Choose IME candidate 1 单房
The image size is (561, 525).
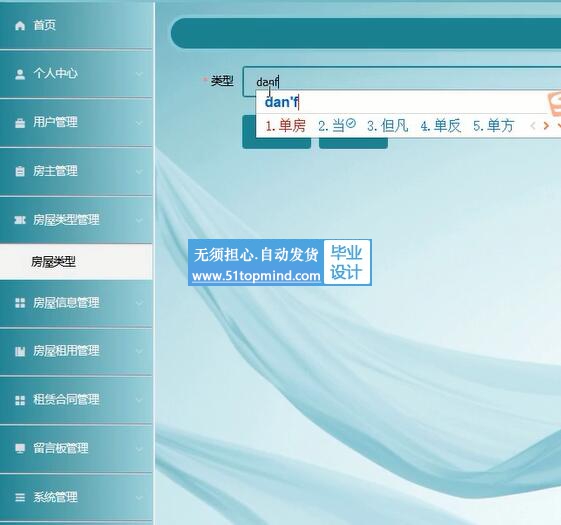pos(285,126)
